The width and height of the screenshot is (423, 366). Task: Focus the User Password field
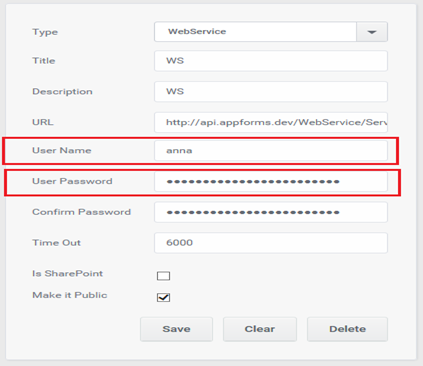[x=271, y=182]
